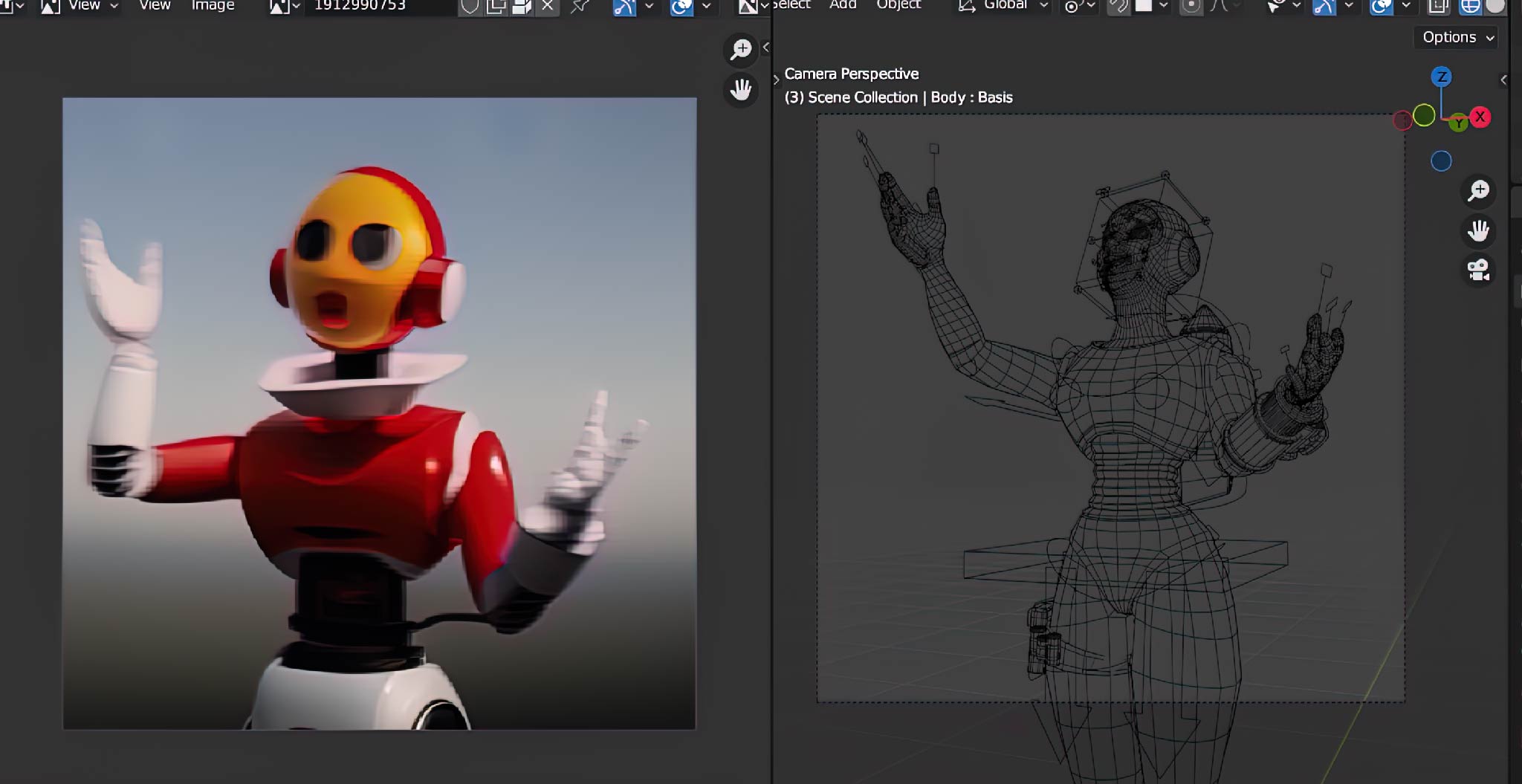Snap view to Z axis on gizmo
This screenshot has width=1522, height=784.
1442,77
